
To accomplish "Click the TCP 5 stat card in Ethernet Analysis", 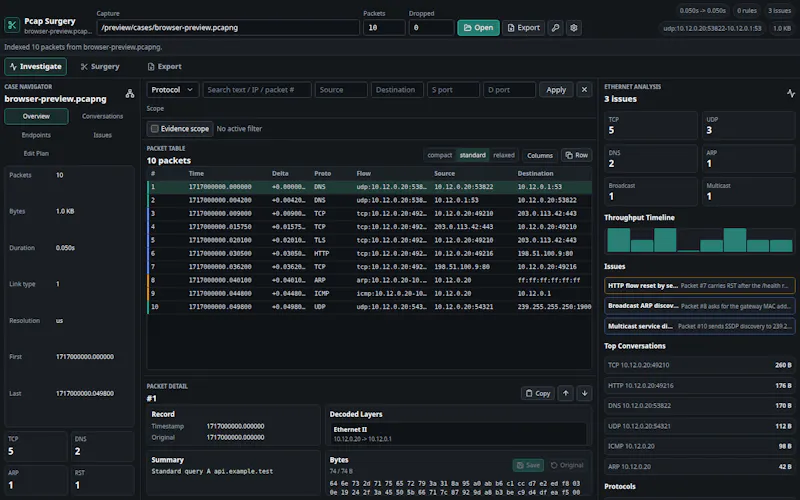I will (x=651, y=126).
